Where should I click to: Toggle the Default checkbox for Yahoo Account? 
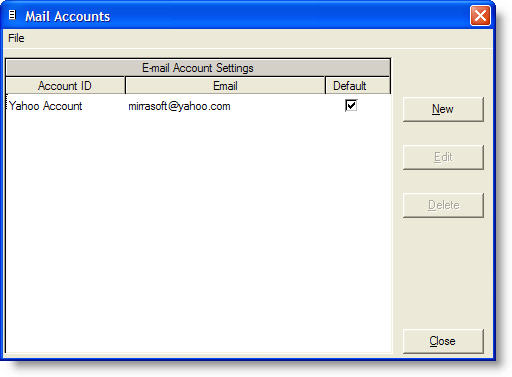[351, 105]
